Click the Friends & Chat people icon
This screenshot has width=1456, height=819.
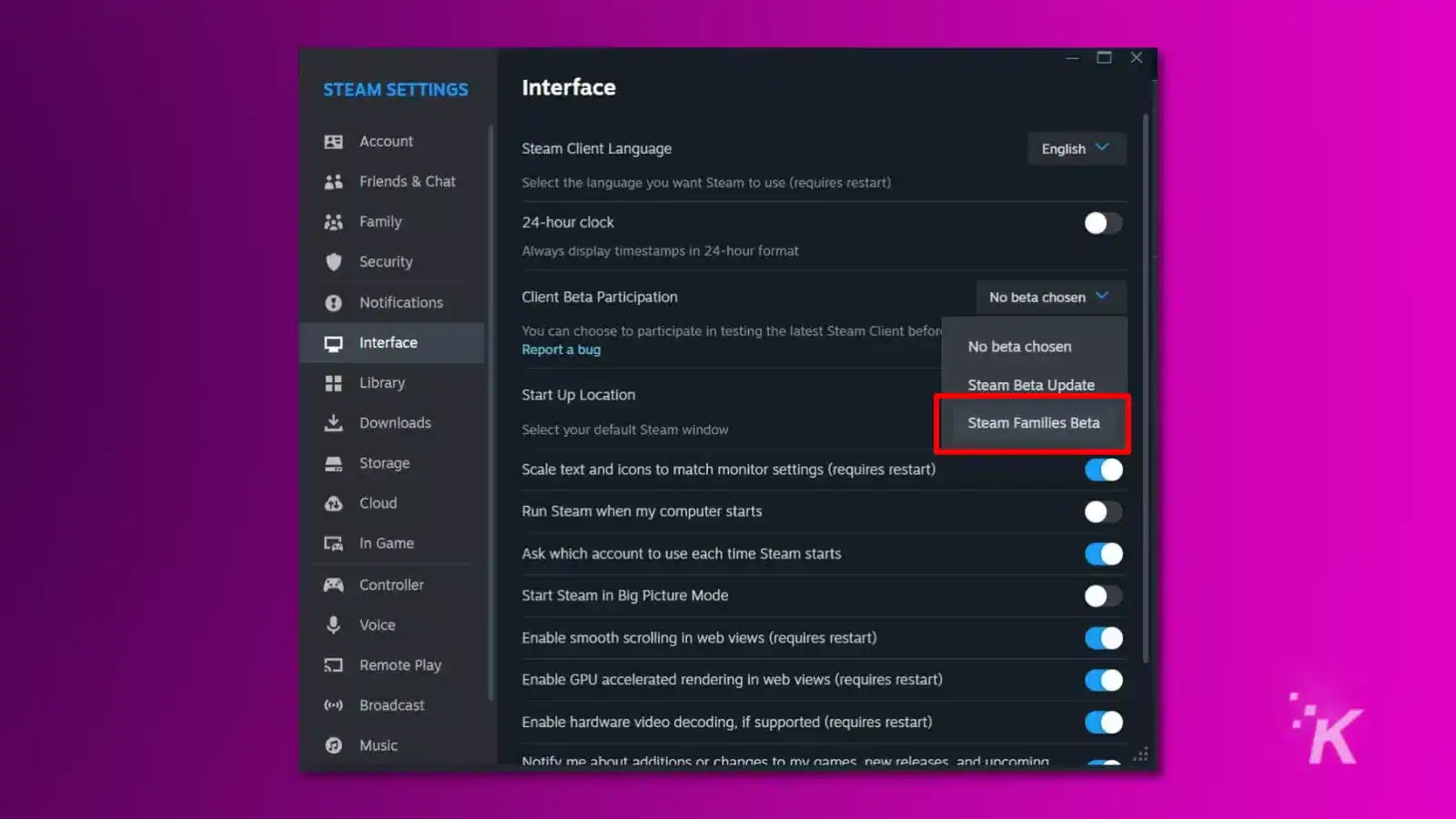pyautogui.click(x=334, y=182)
